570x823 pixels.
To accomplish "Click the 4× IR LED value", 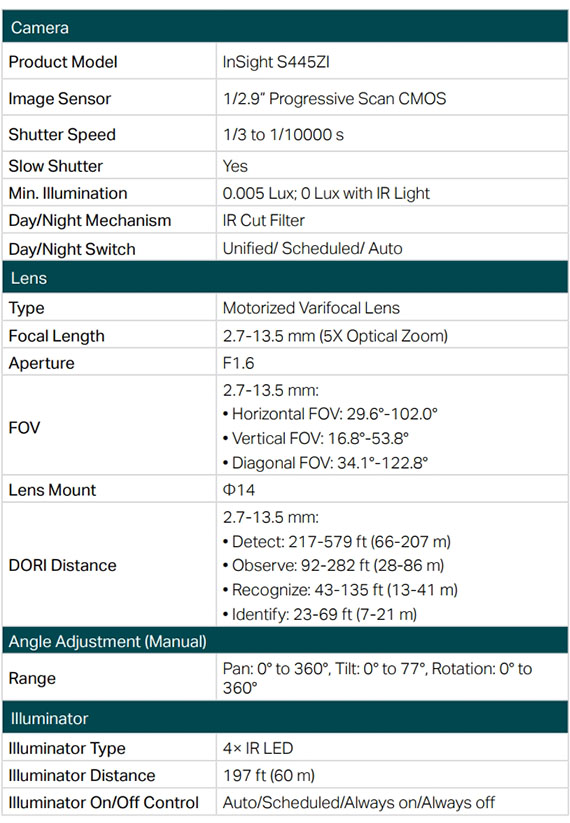I will point(258,748).
